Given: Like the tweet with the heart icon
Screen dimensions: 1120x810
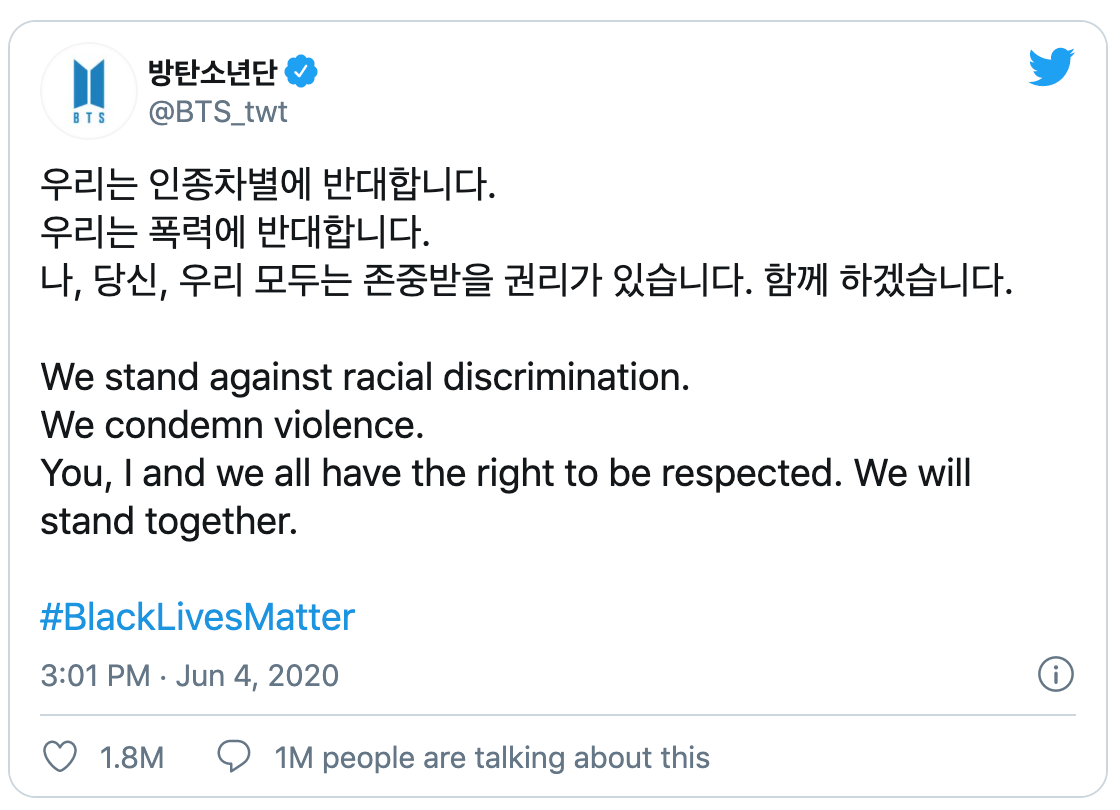Looking at the screenshot, I should (61, 757).
